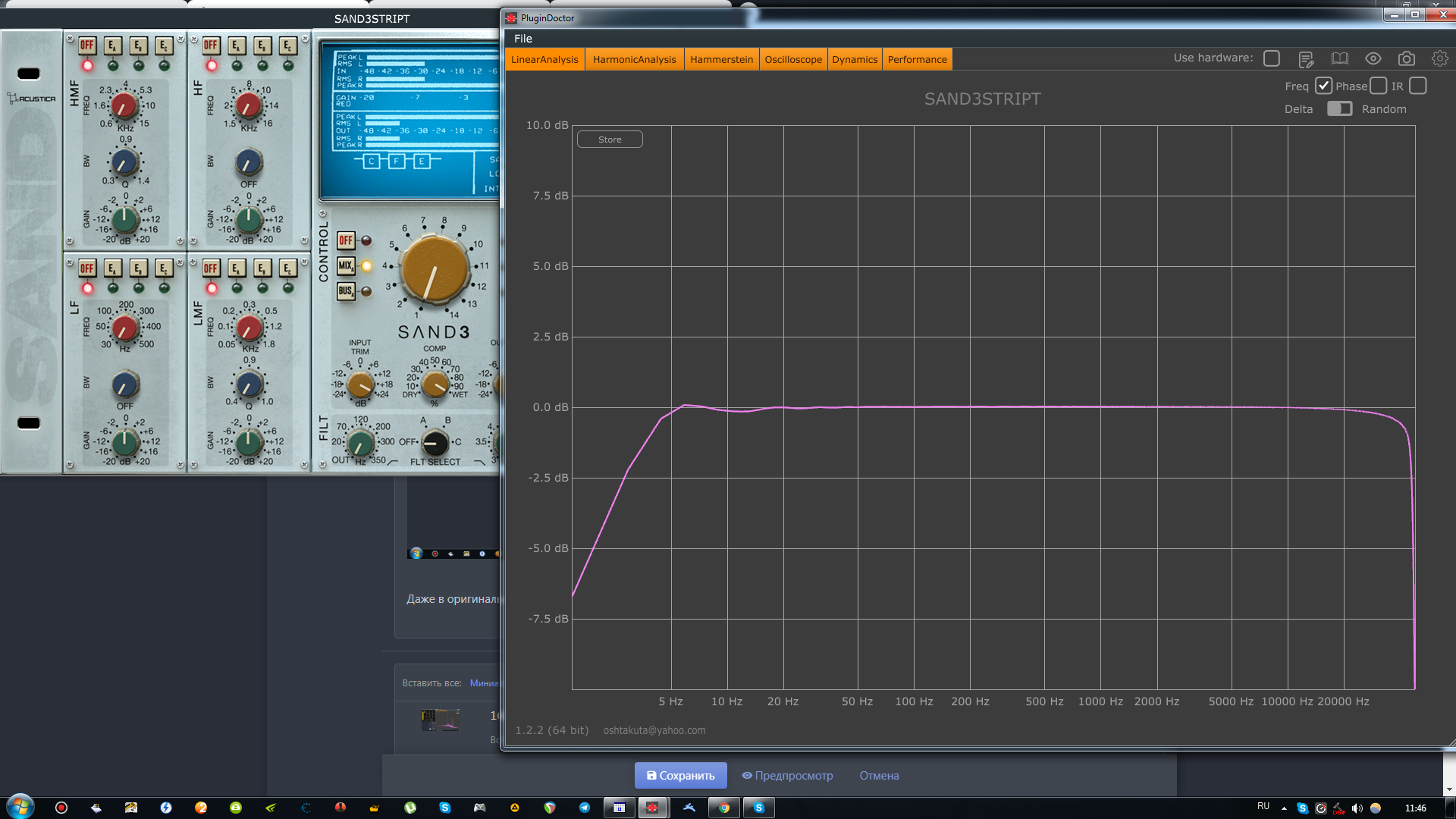Image resolution: width=1456 pixels, height=819 pixels.
Task: Open the manual book icon in PluginDoctor
Action: point(1340,58)
